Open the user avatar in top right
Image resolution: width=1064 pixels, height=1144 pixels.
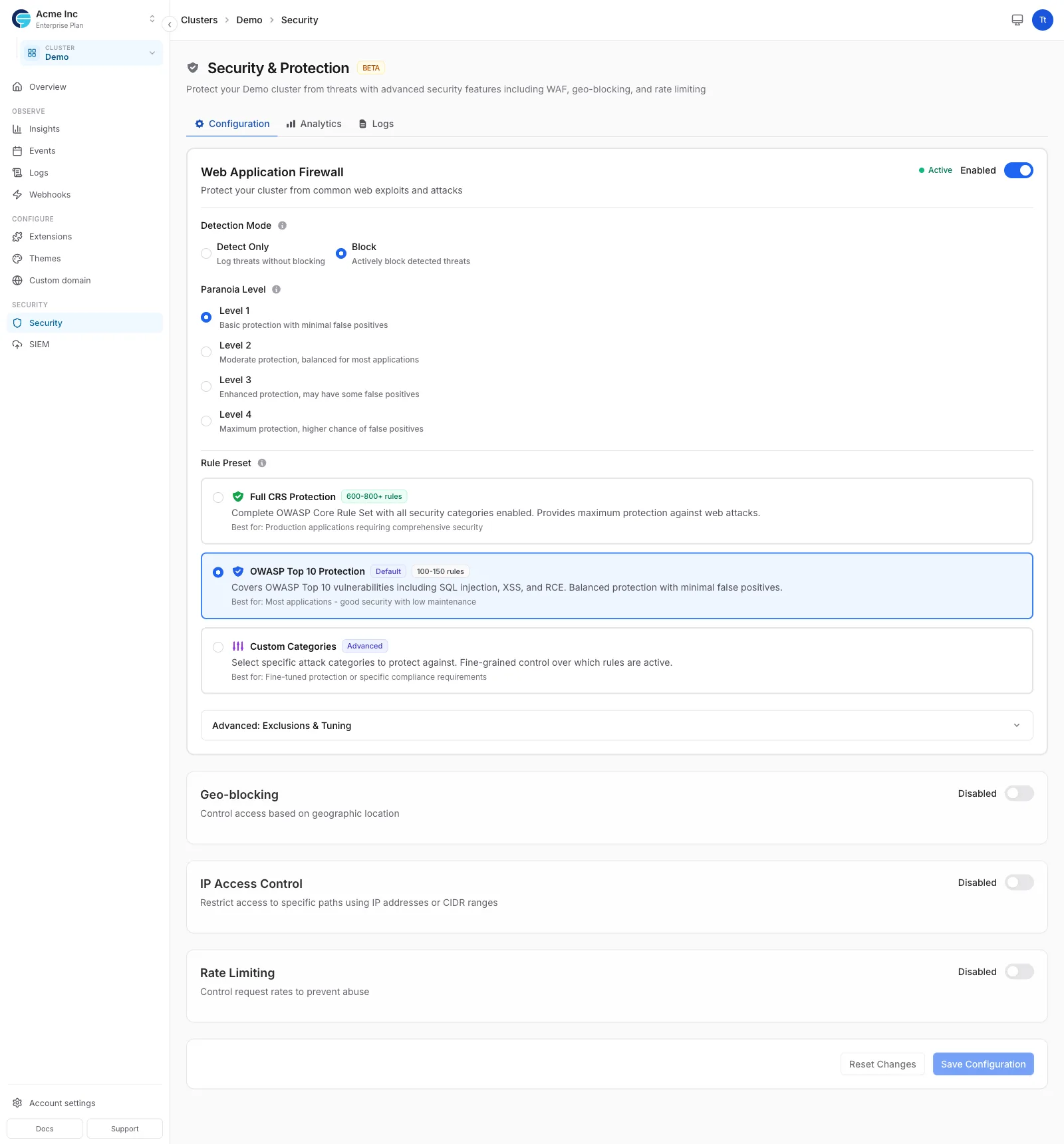coord(1043,20)
